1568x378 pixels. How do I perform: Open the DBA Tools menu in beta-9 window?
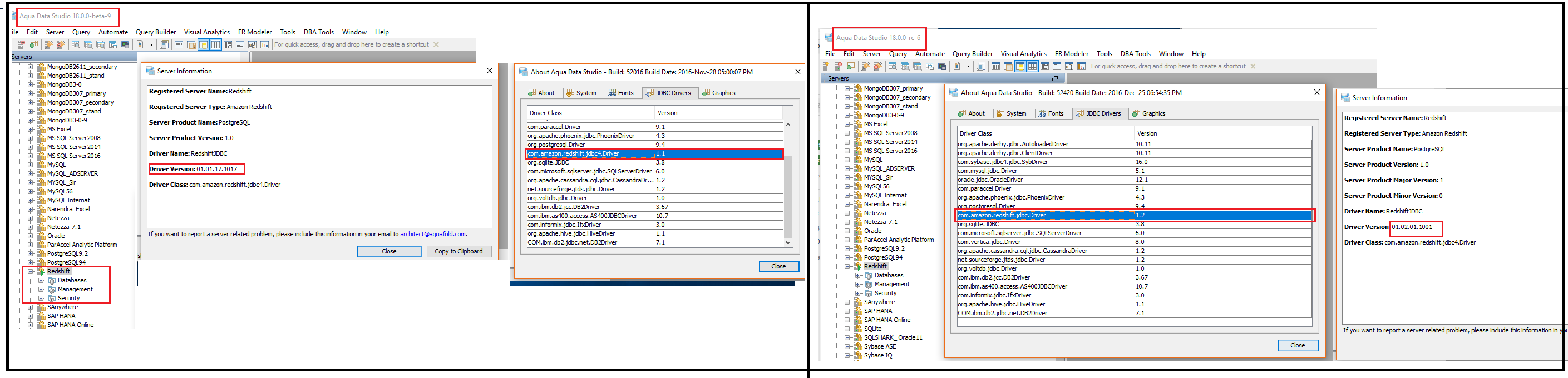click(319, 32)
